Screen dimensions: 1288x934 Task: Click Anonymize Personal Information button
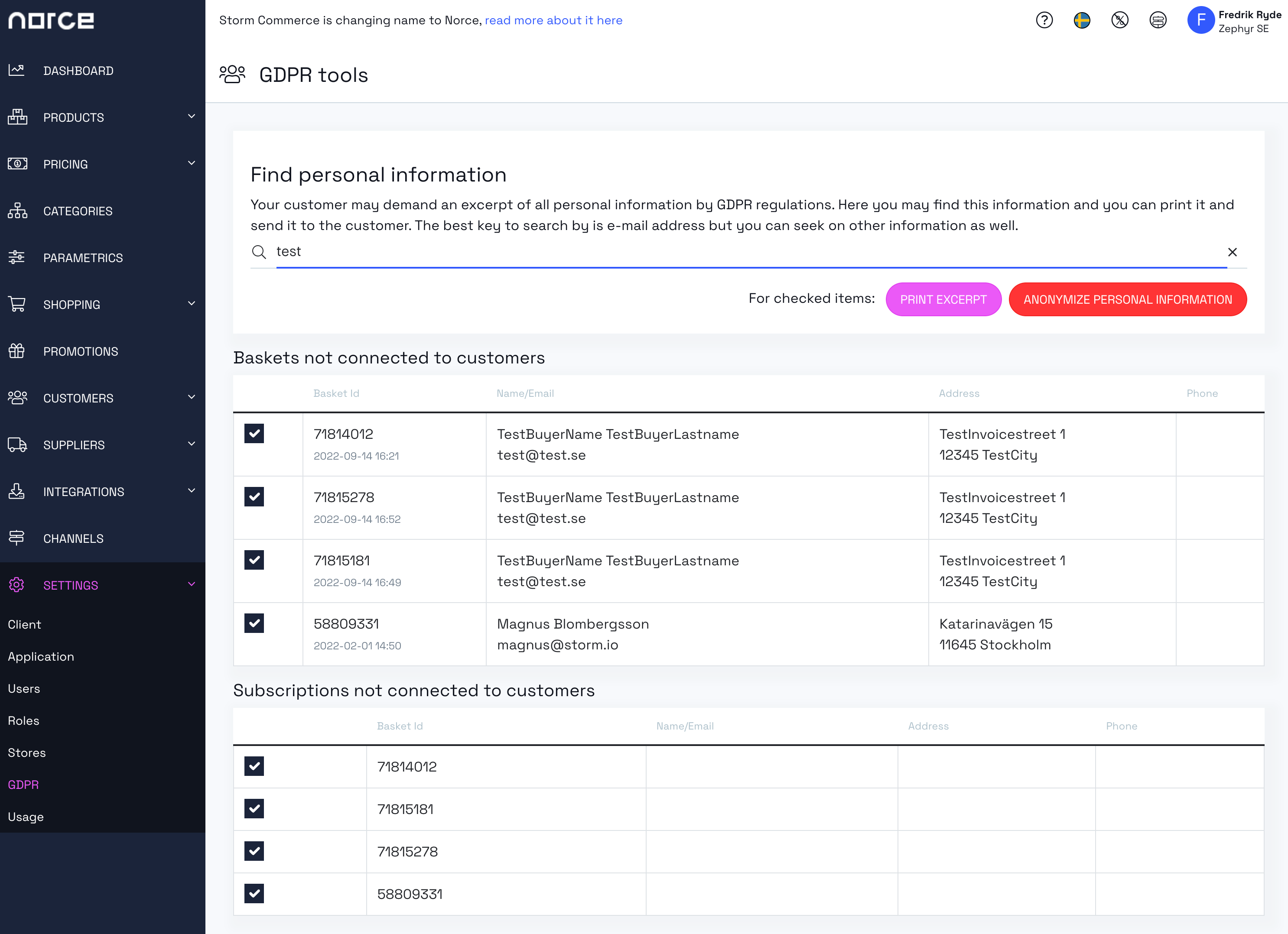(1127, 299)
